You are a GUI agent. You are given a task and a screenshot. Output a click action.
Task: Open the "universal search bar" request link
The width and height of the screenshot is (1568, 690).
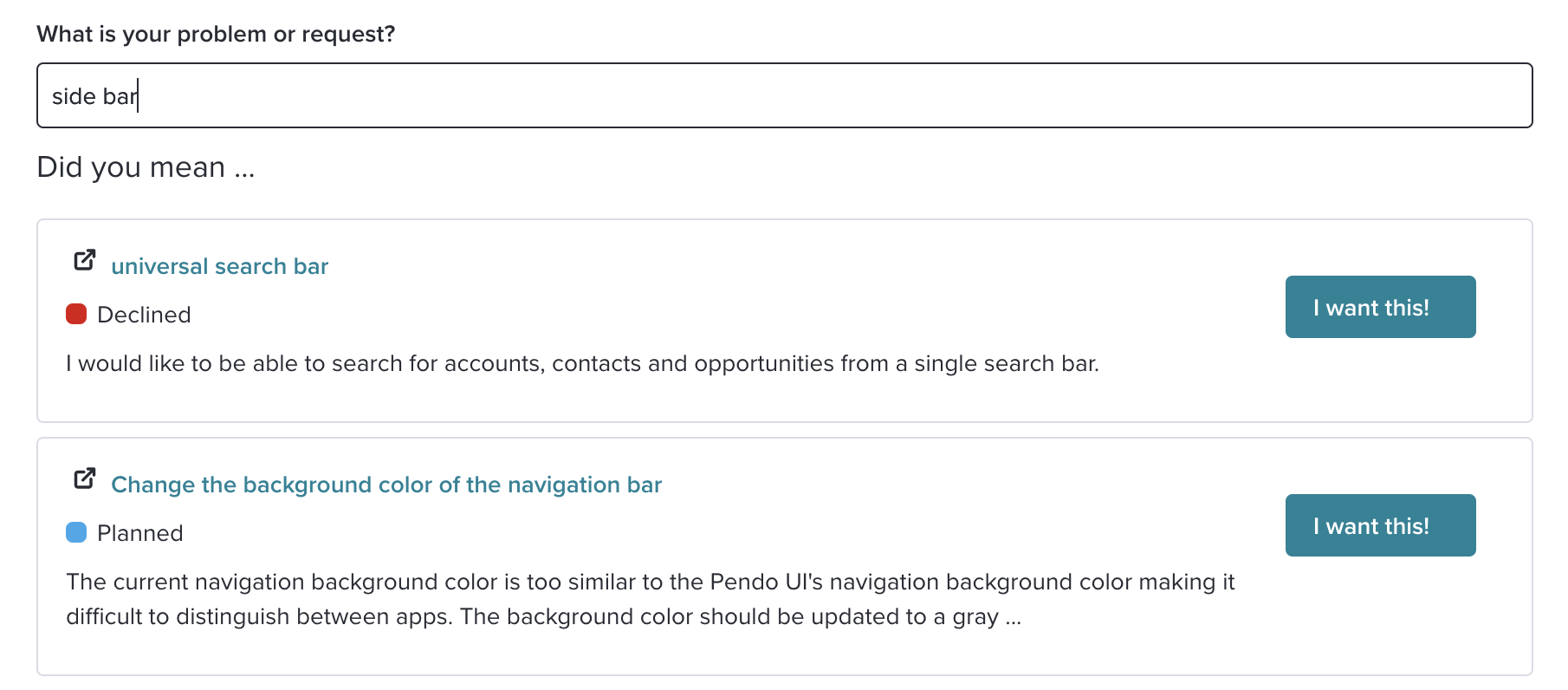pyautogui.click(x=219, y=266)
